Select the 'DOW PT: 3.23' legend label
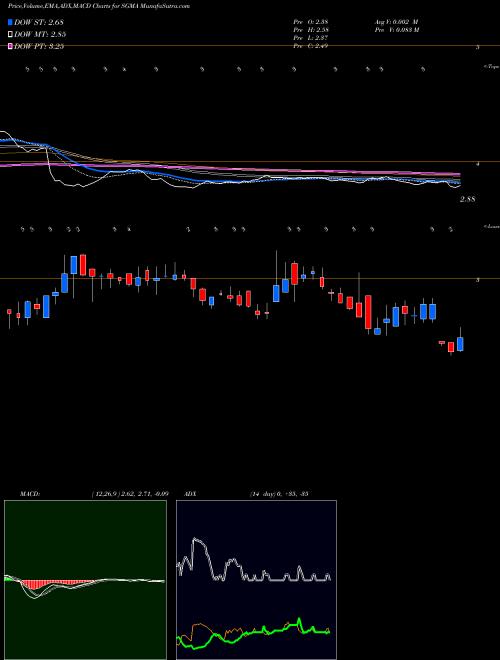 pos(39,46)
